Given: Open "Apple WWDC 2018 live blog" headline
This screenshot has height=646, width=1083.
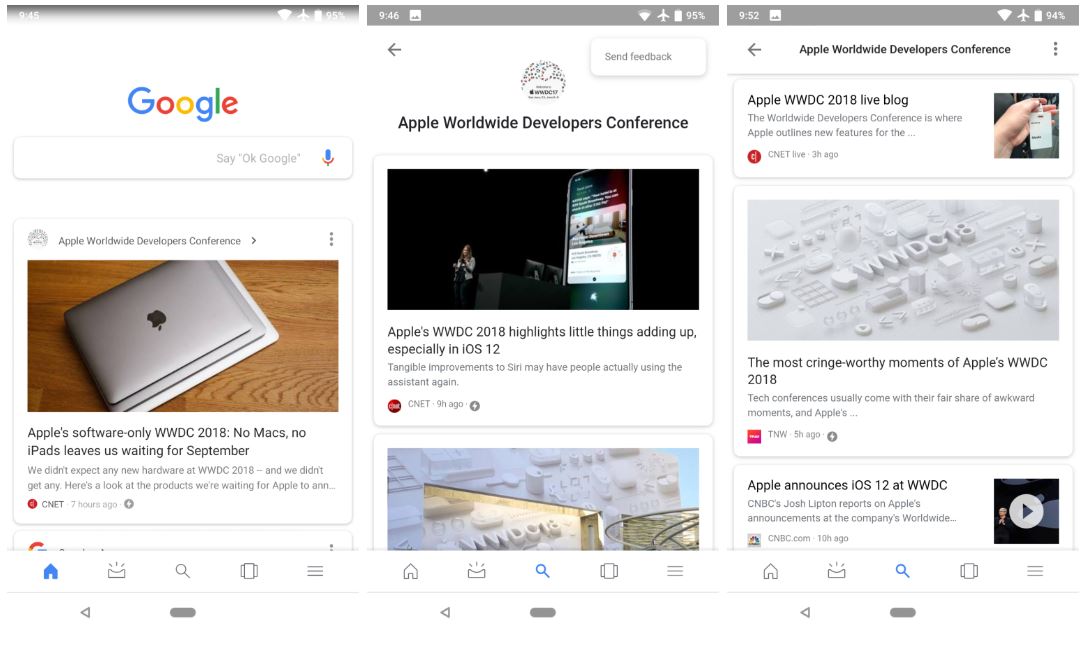Looking at the screenshot, I should tap(827, 100).
